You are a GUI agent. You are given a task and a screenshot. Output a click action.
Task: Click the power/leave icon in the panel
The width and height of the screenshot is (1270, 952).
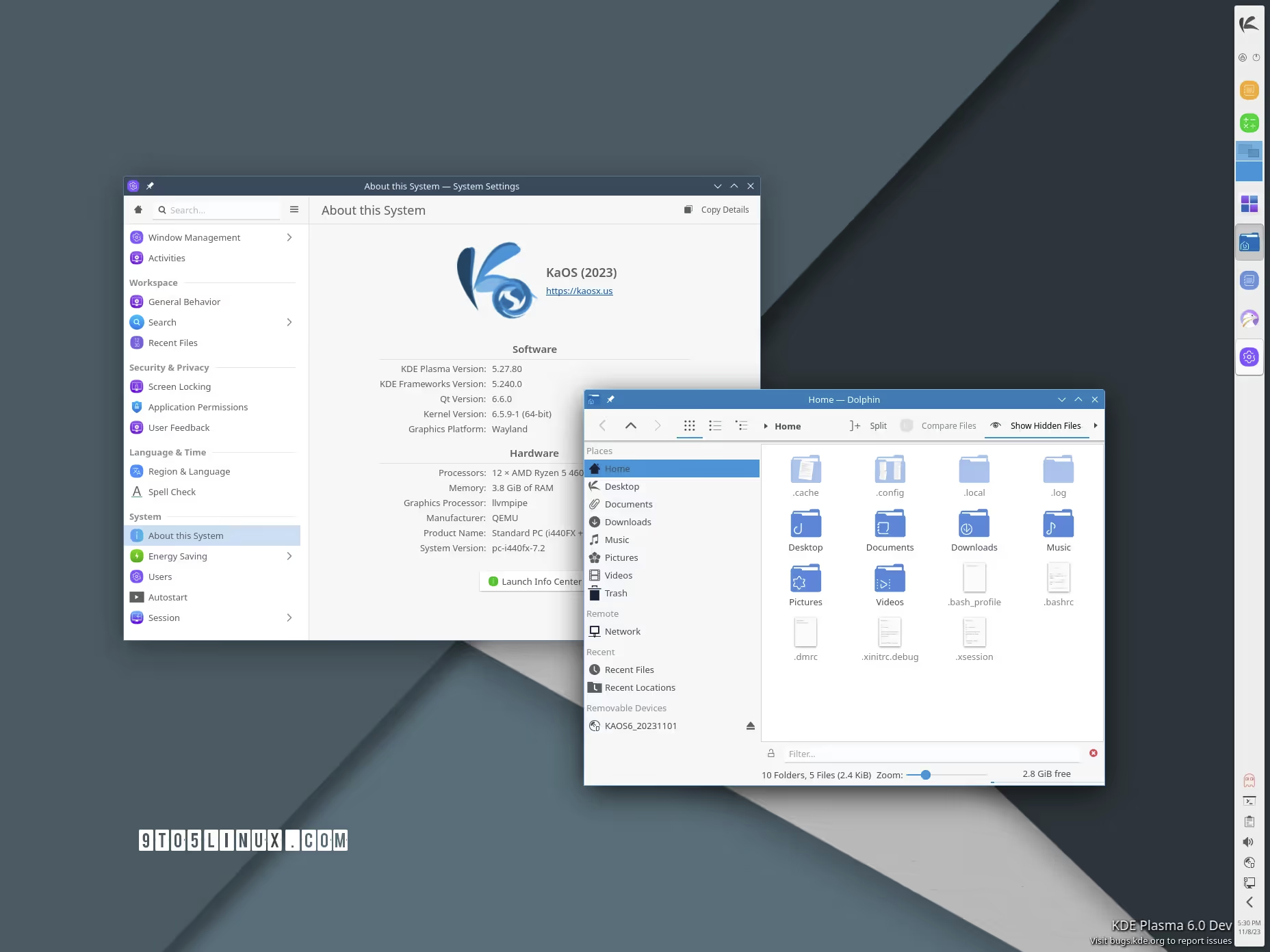(1256, 57)
